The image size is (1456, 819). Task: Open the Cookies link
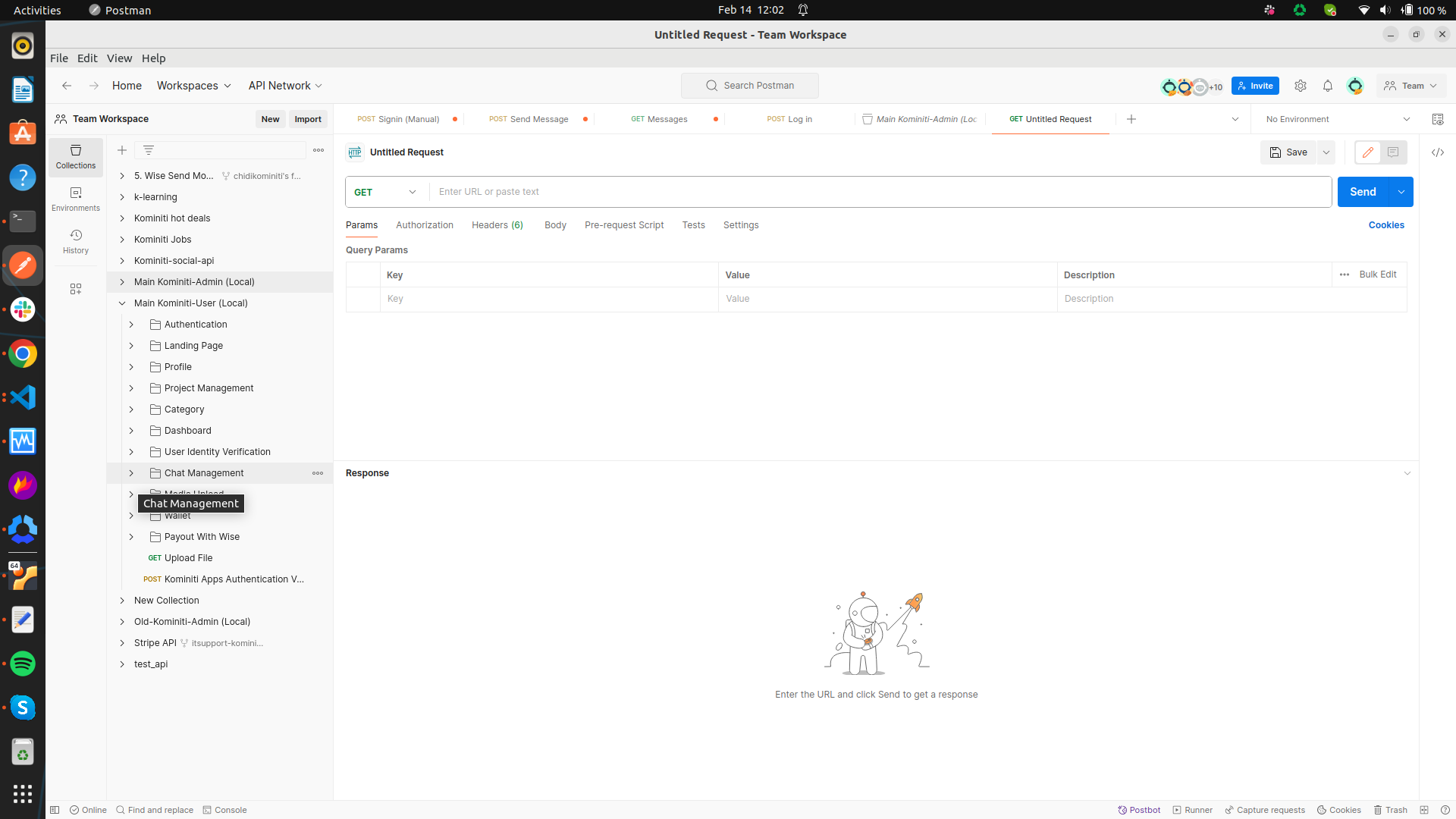pos(1385,225)
